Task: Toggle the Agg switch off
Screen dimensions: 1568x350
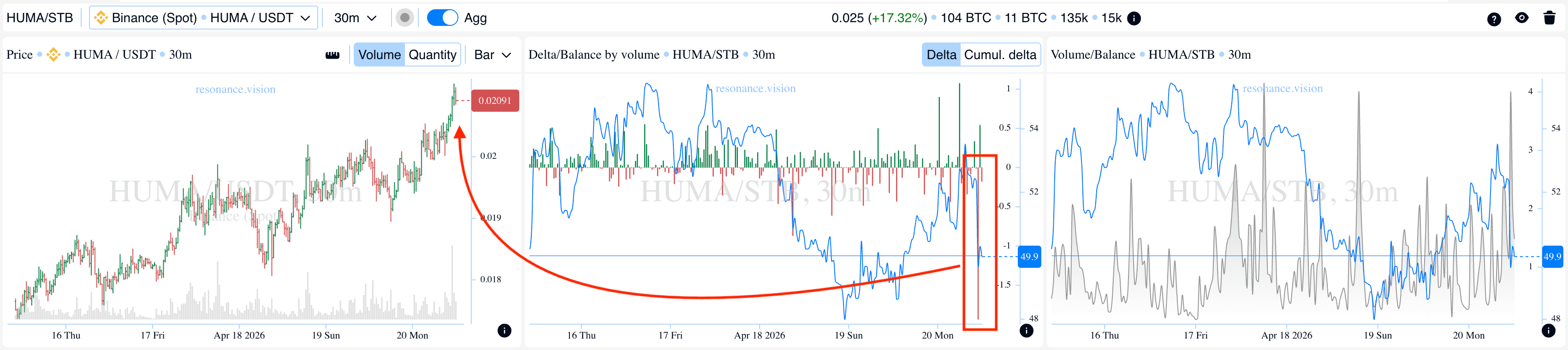Action: click(442, 18)
